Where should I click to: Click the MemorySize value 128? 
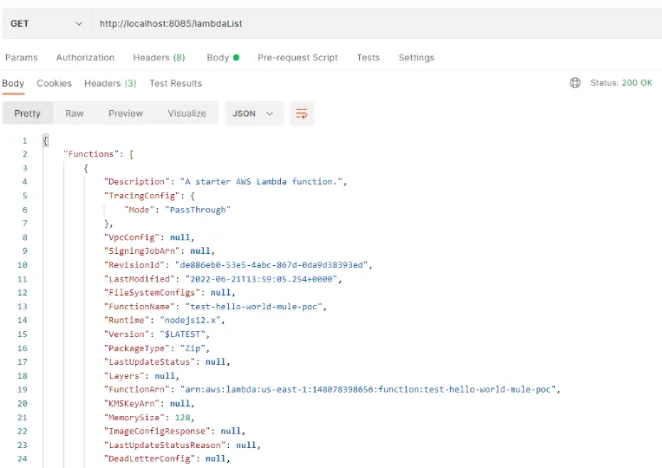click(183, 417)
